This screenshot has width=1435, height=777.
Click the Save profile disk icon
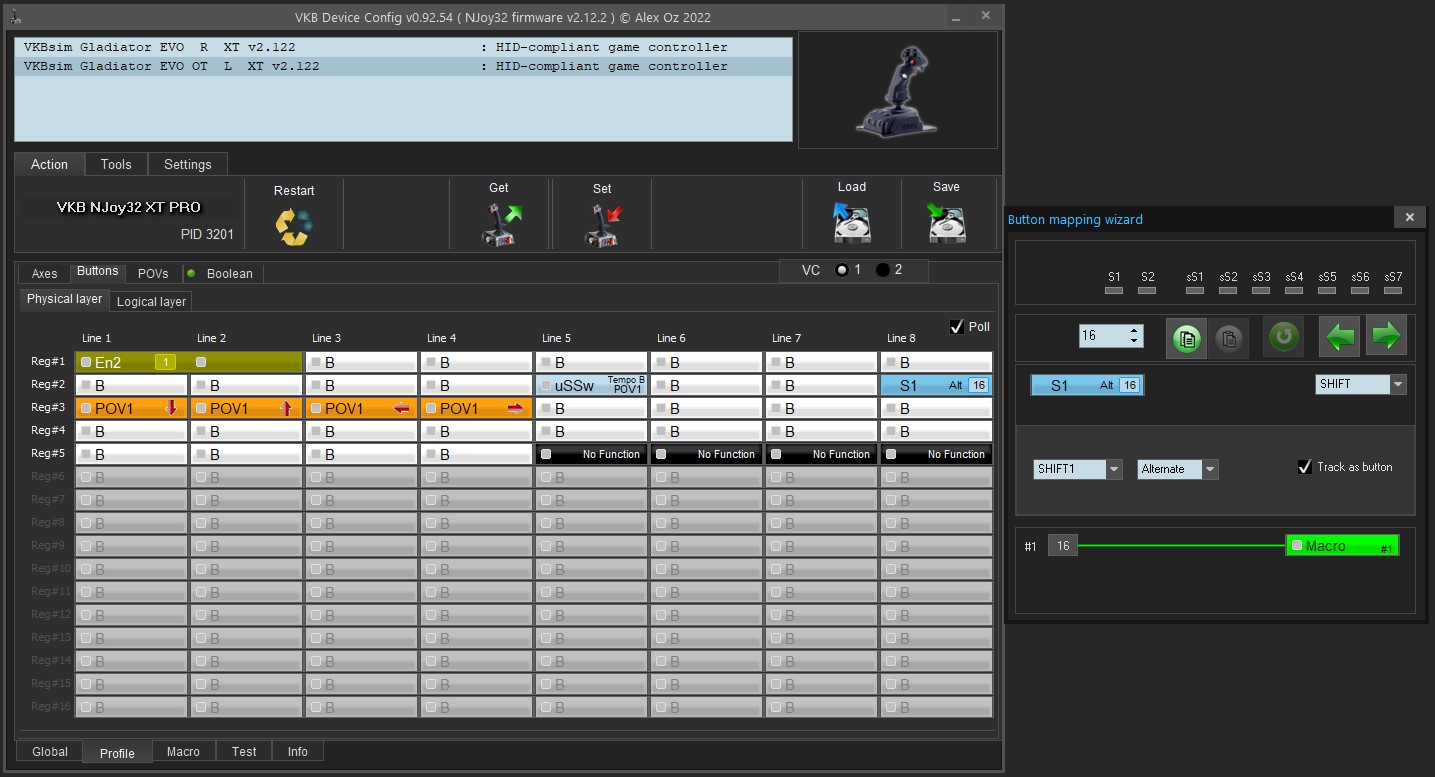click(x=945, y=222)
